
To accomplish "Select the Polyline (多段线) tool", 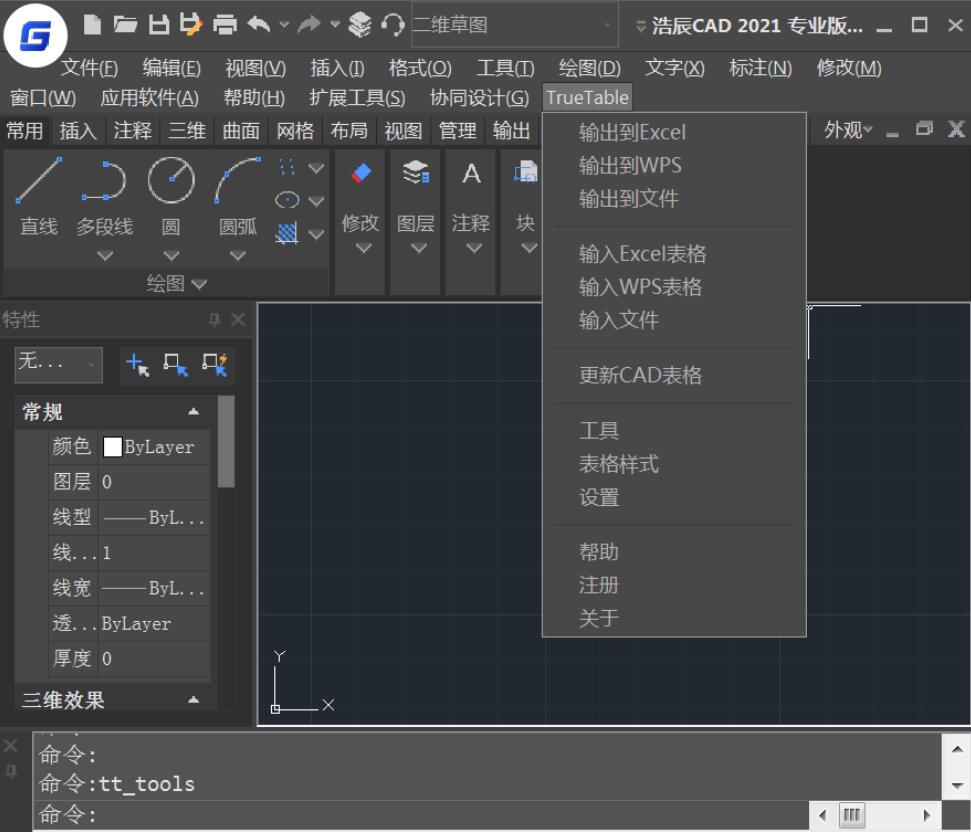I will (104, 196).
